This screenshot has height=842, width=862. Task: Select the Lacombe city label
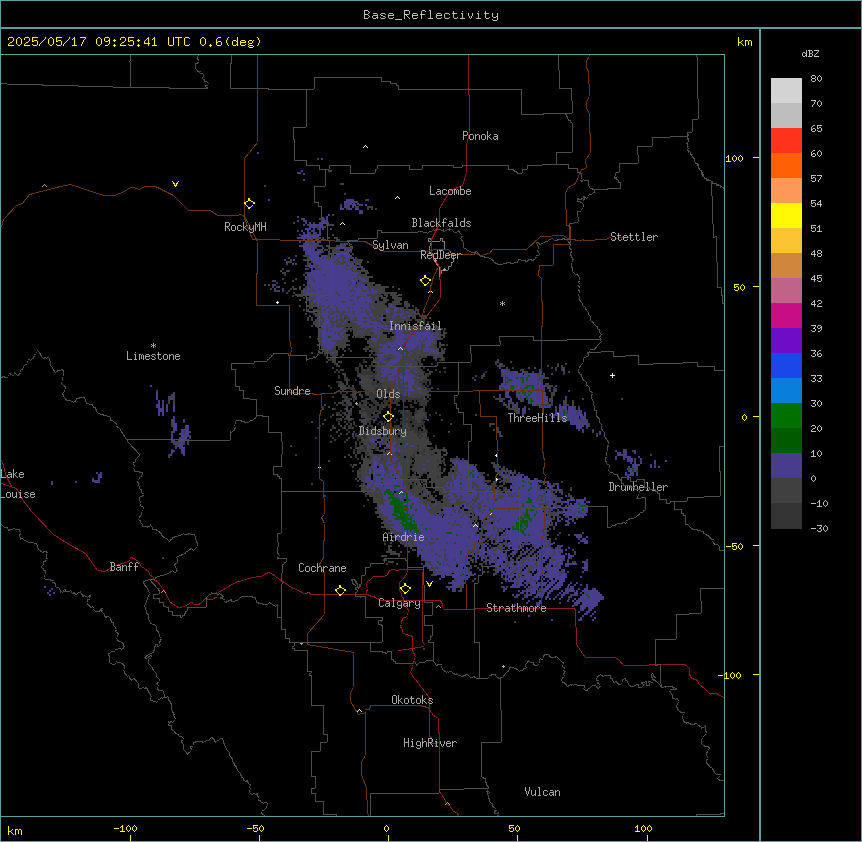[x=450, y=191]
